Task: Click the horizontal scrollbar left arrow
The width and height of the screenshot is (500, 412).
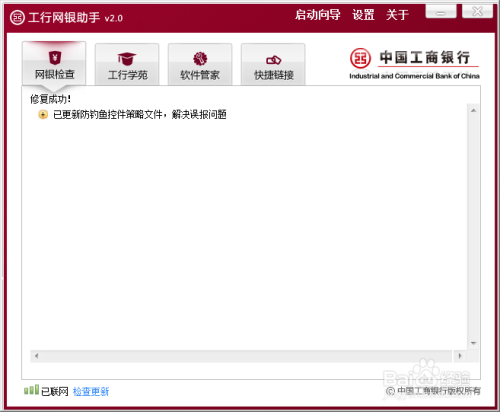Action: (36, 356)
